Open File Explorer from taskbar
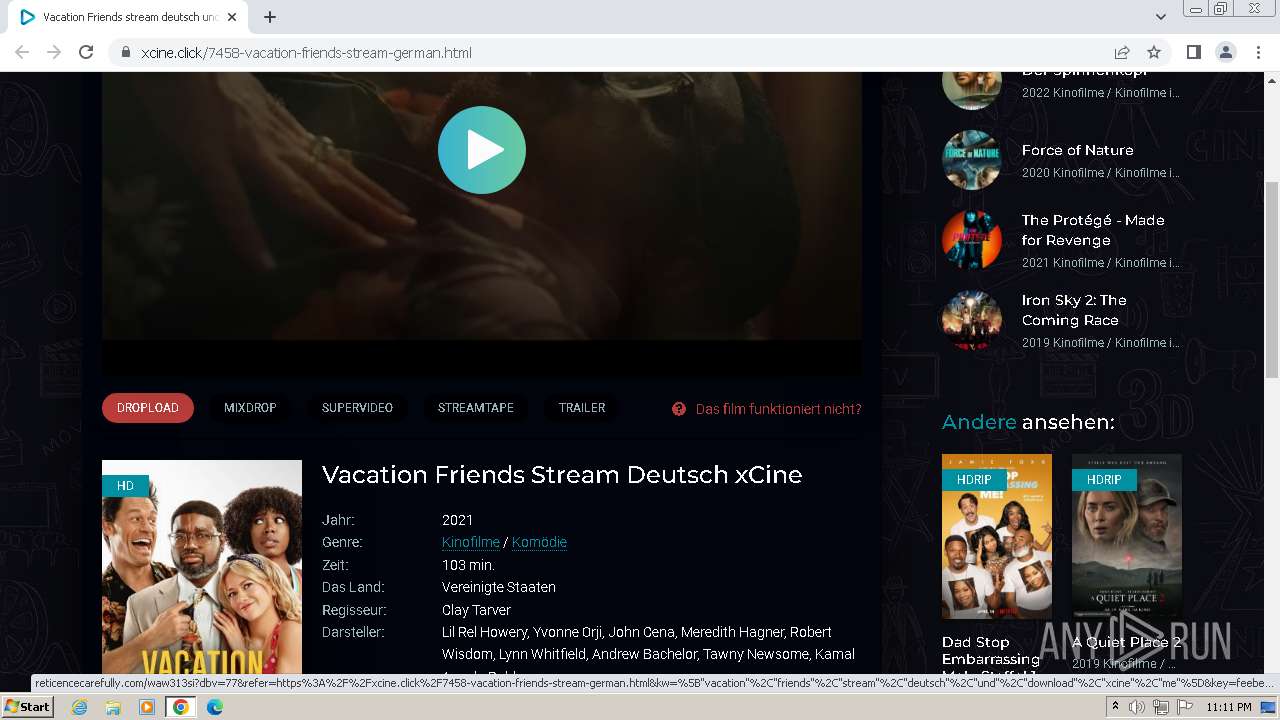This screenshot has height=720, width=1280. [113, 707]
